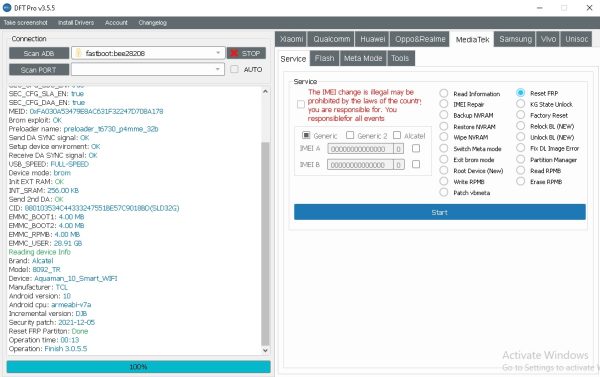Select the MediaTek tab
This screenshot has width=600, height=377.
(x=472, y=39)
